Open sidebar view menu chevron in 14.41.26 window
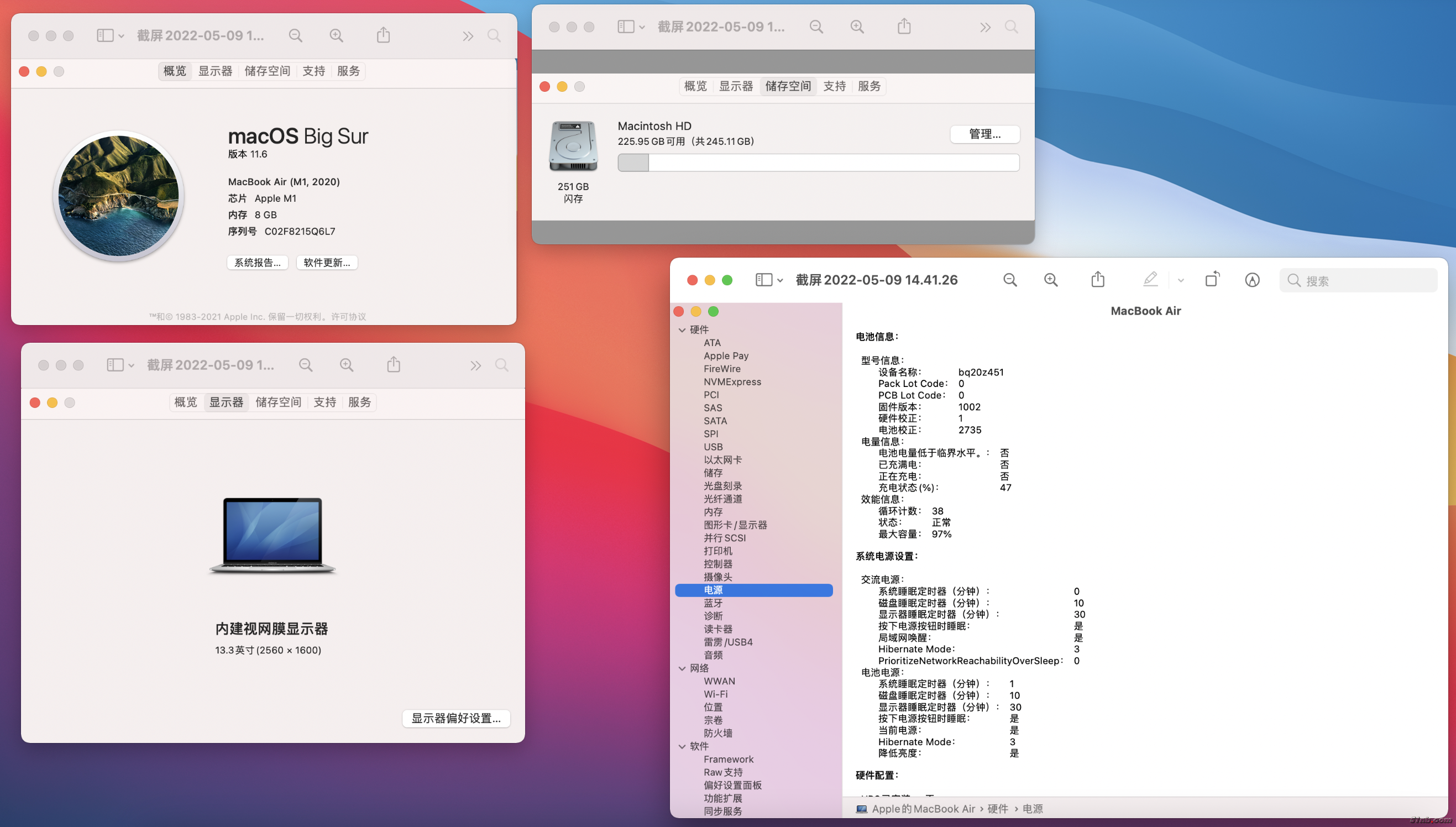 coord(781,281)
